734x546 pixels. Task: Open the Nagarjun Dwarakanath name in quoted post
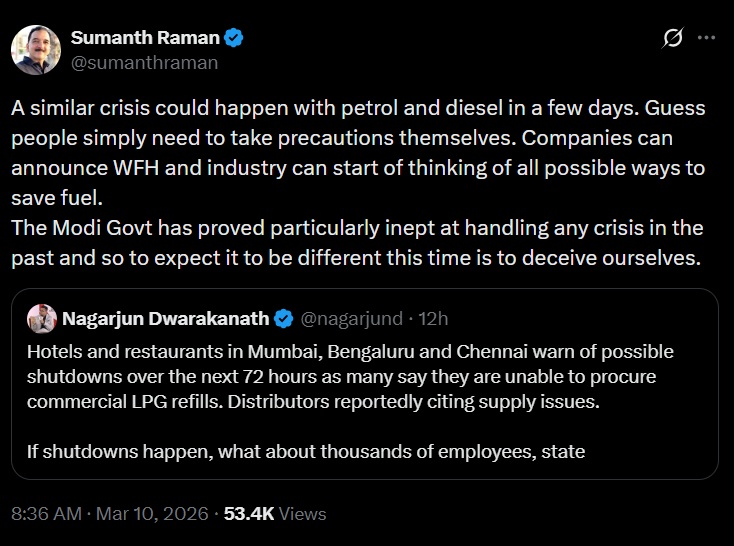tap(166, 319)
